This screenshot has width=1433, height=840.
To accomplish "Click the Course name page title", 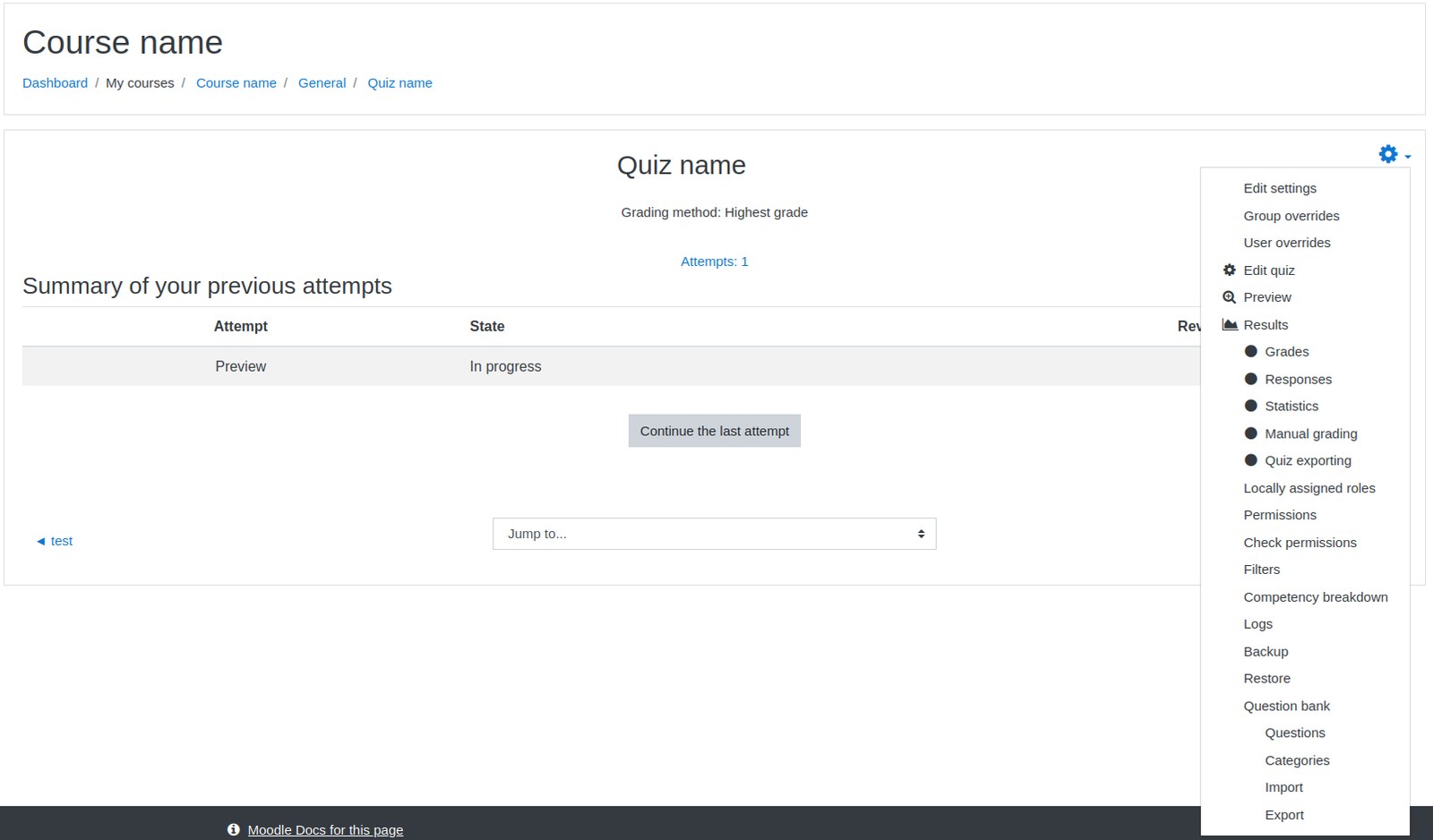I will [123, 42].
